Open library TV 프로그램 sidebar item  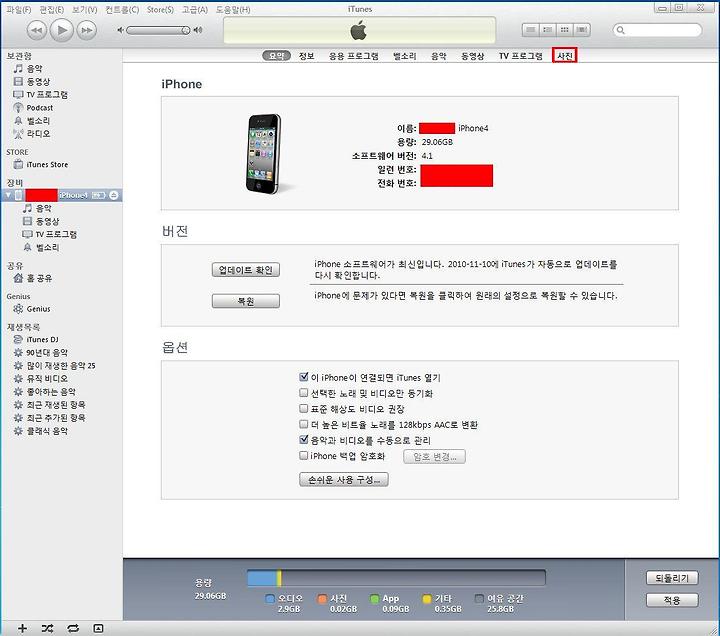click(x=47, y=94)
